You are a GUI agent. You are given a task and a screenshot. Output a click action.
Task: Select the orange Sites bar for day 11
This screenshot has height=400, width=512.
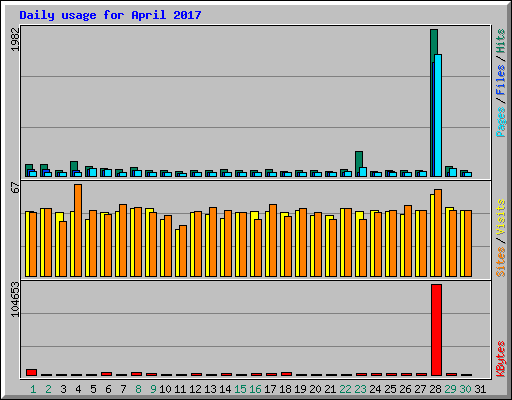click(x=183, y=251)
